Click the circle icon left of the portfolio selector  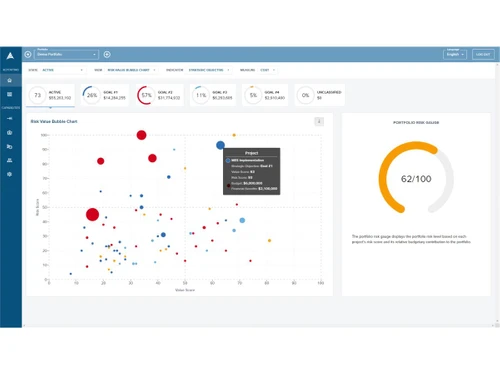coord(28,54)
